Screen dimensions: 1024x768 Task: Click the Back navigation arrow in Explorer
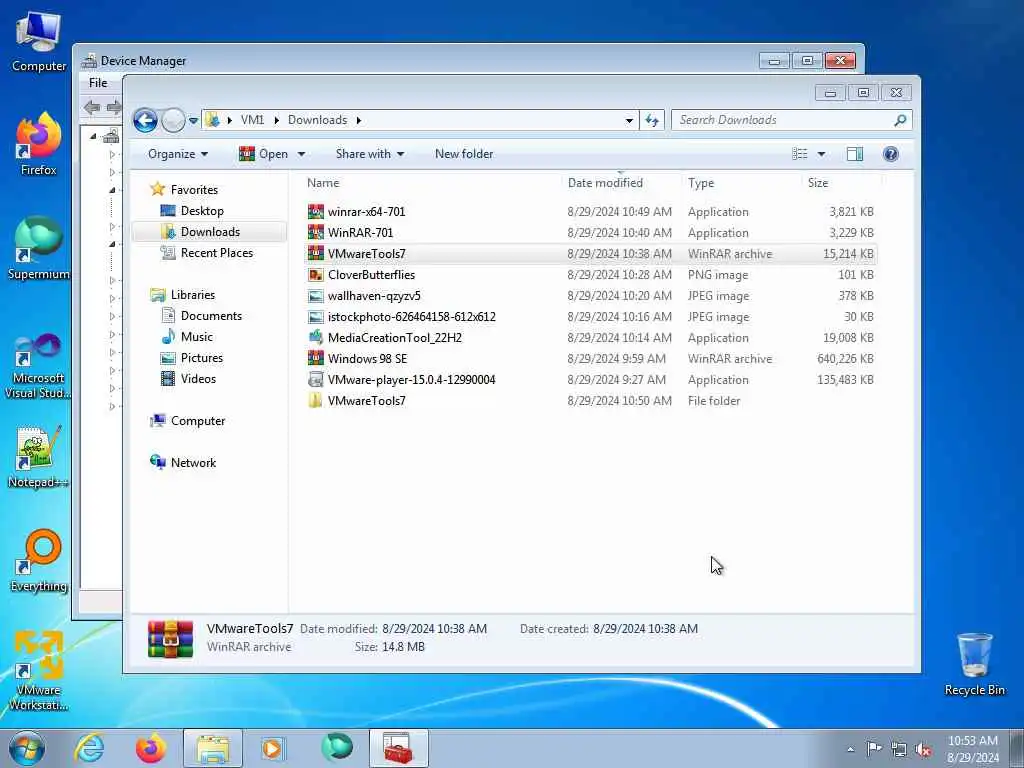point(145,120)
